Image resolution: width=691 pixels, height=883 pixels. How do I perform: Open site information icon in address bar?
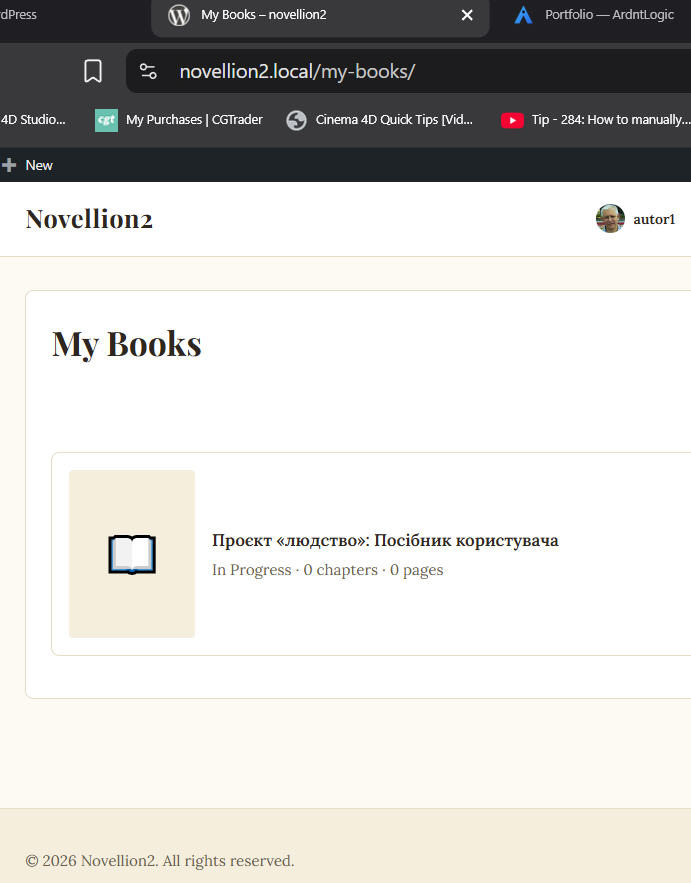tap(148, 72)
